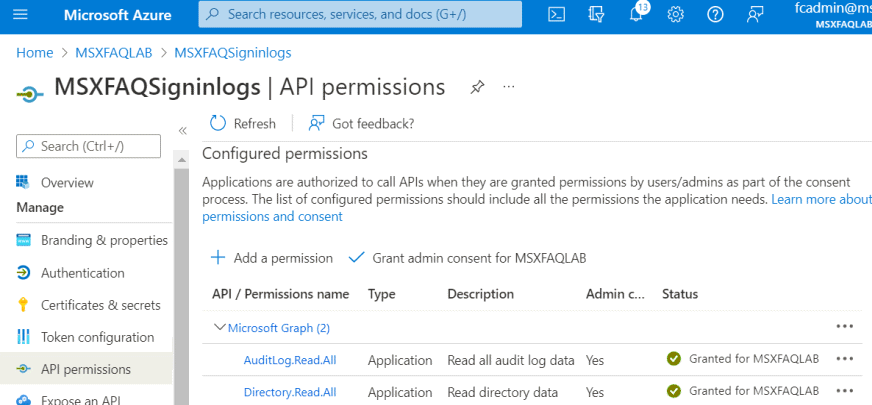872x405 pixels.
Task: Click the Microsoft Azure title
Action: (x=118, y=15)
